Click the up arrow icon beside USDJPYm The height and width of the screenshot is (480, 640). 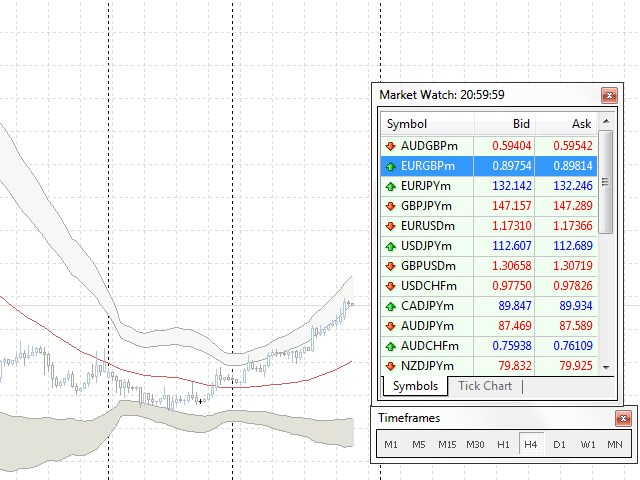(389, 246)
